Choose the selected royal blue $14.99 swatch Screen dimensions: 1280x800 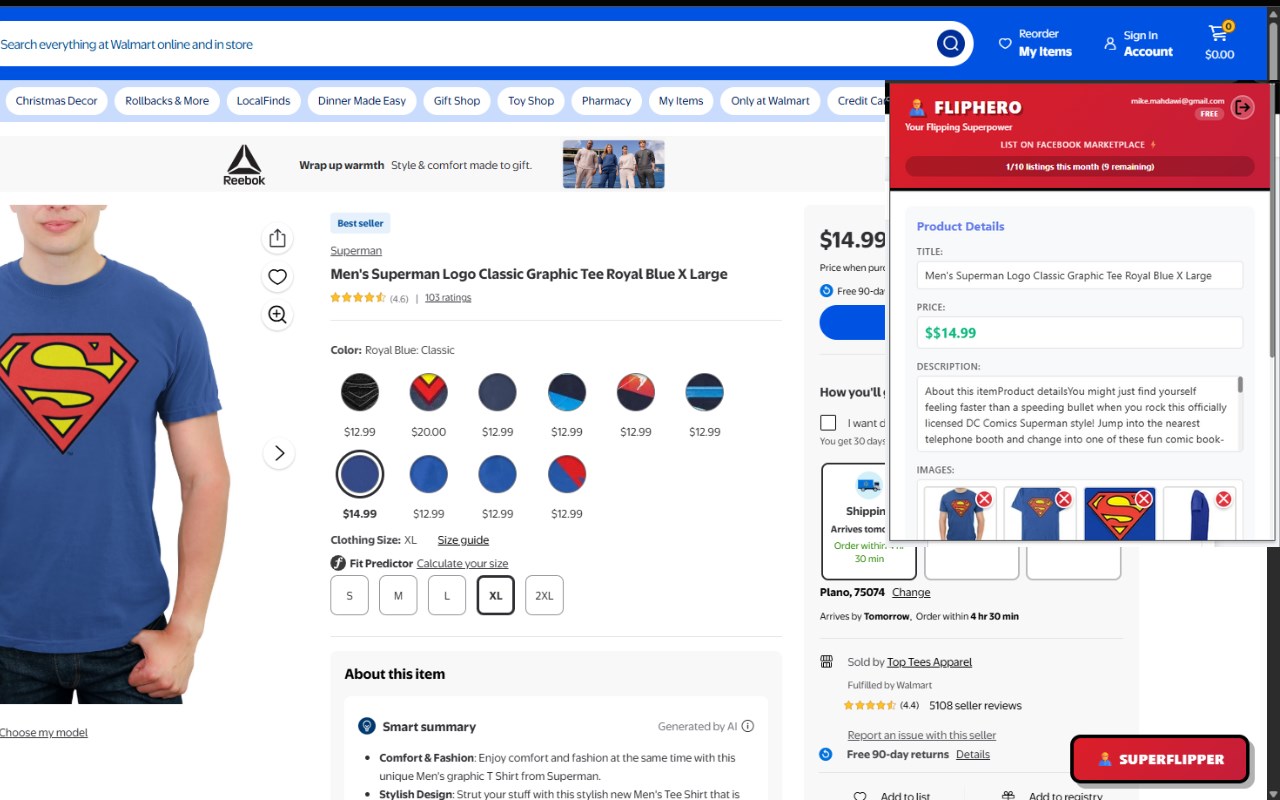360,474
